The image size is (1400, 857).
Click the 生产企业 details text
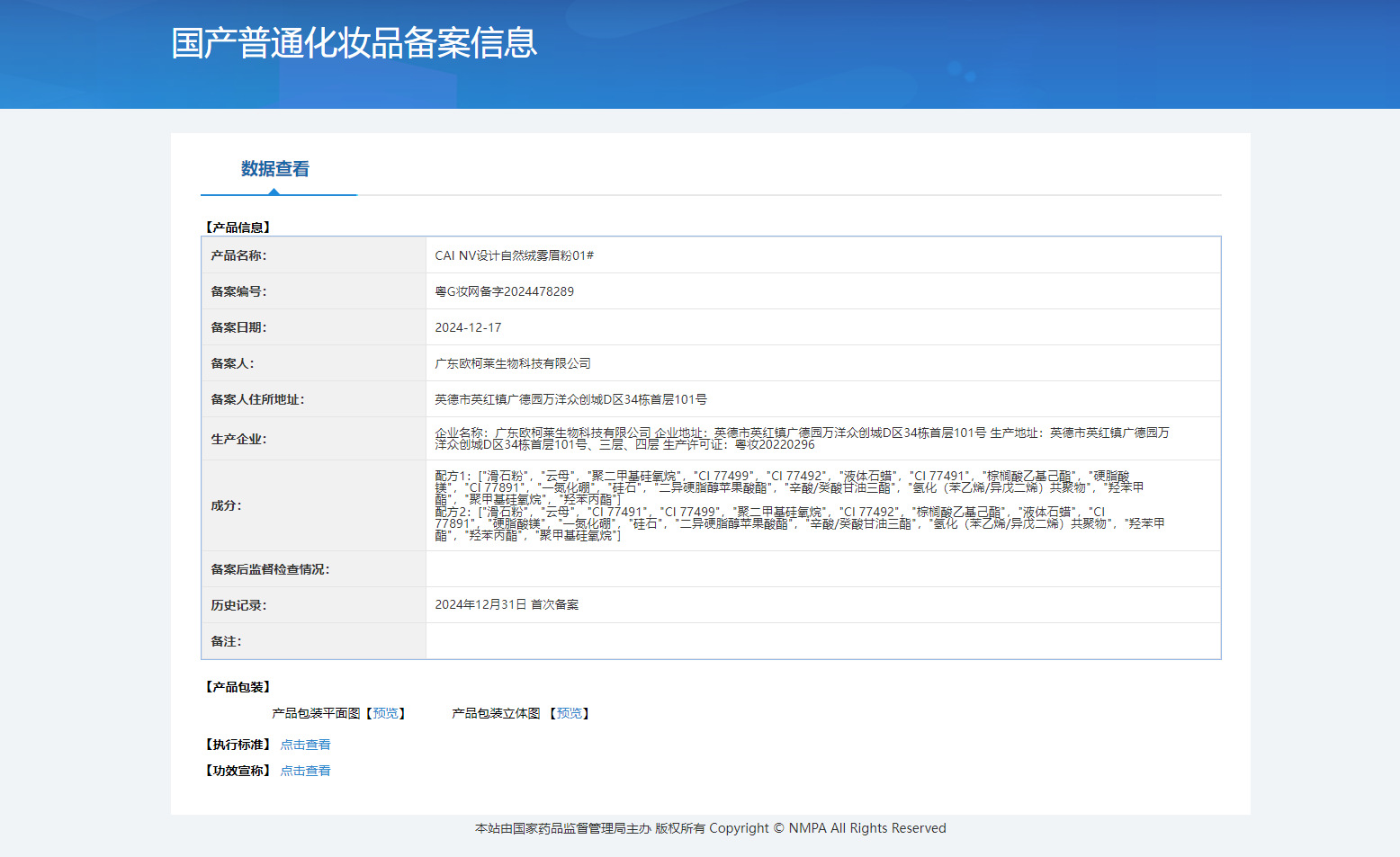[802, 439]
